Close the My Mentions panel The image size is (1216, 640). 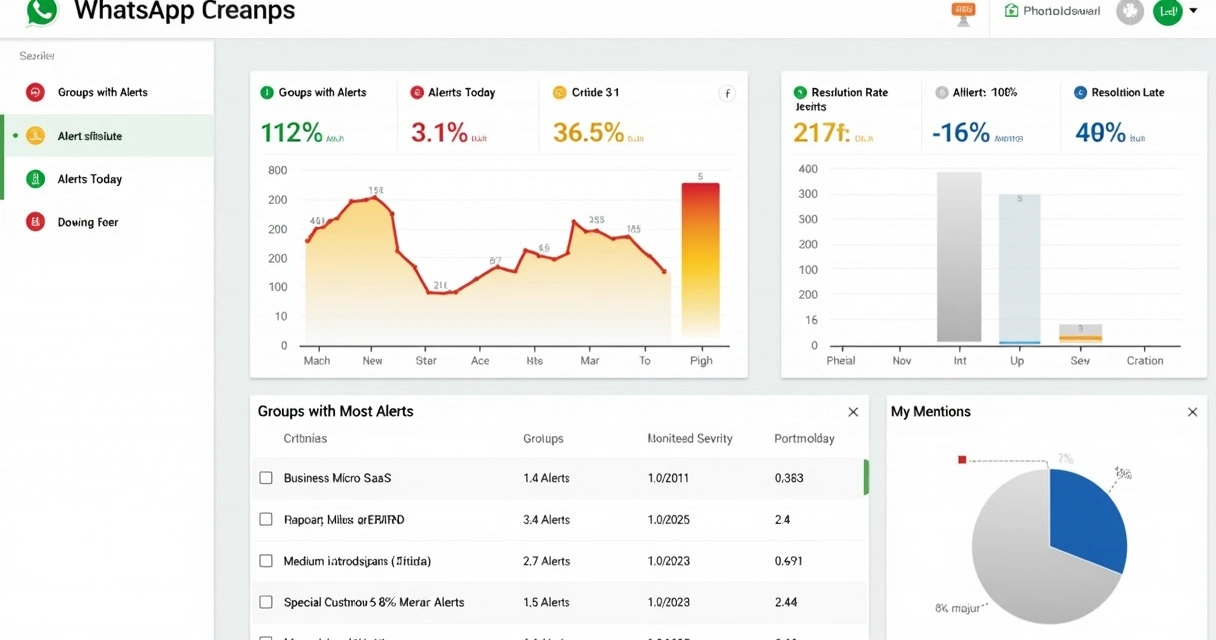point(1192,412)
